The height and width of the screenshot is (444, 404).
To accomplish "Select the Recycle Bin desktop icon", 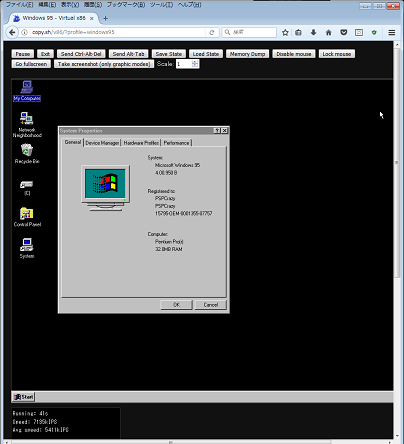I will (27, 154).
